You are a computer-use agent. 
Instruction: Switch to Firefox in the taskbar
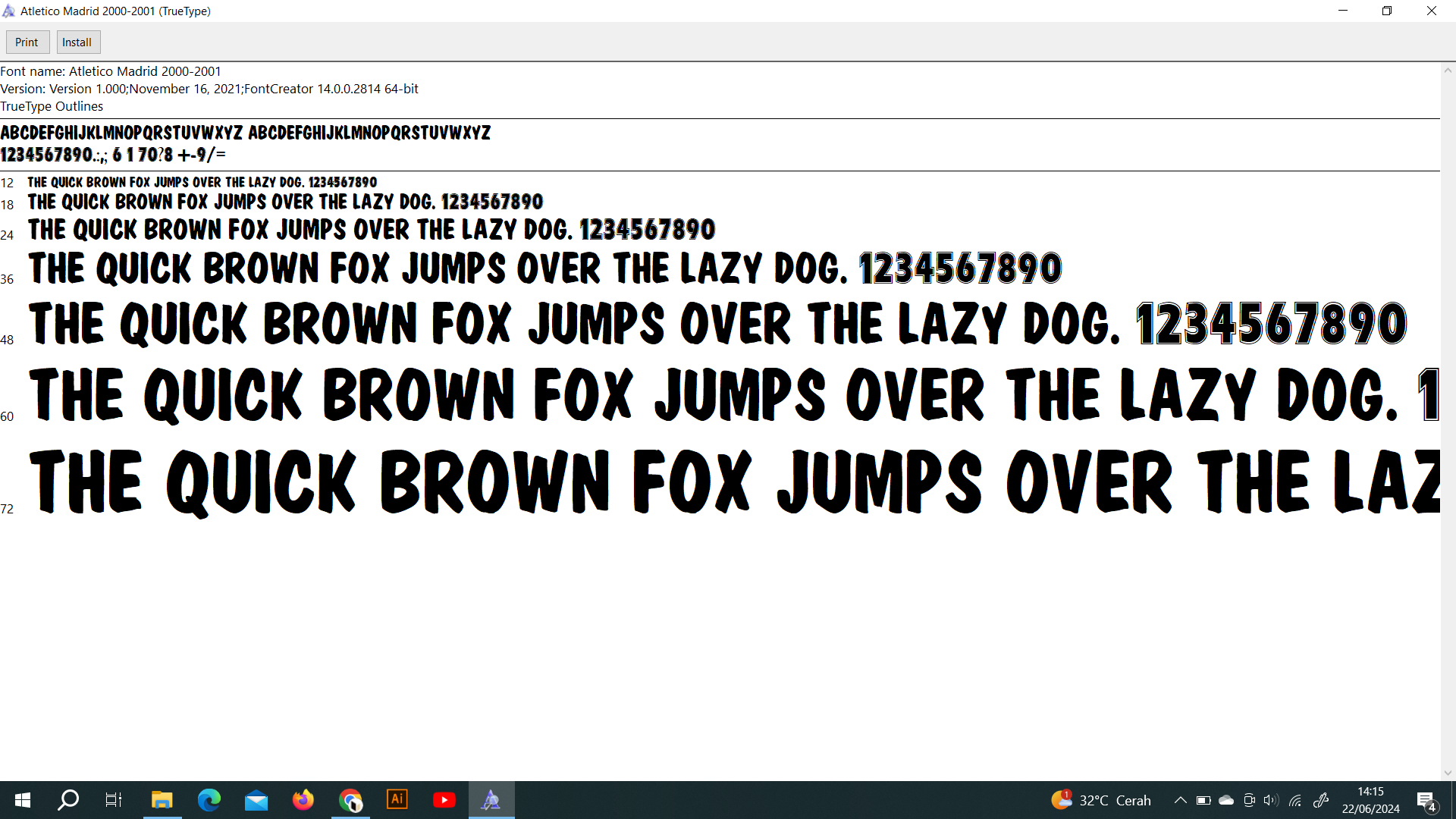pos(303,800)
